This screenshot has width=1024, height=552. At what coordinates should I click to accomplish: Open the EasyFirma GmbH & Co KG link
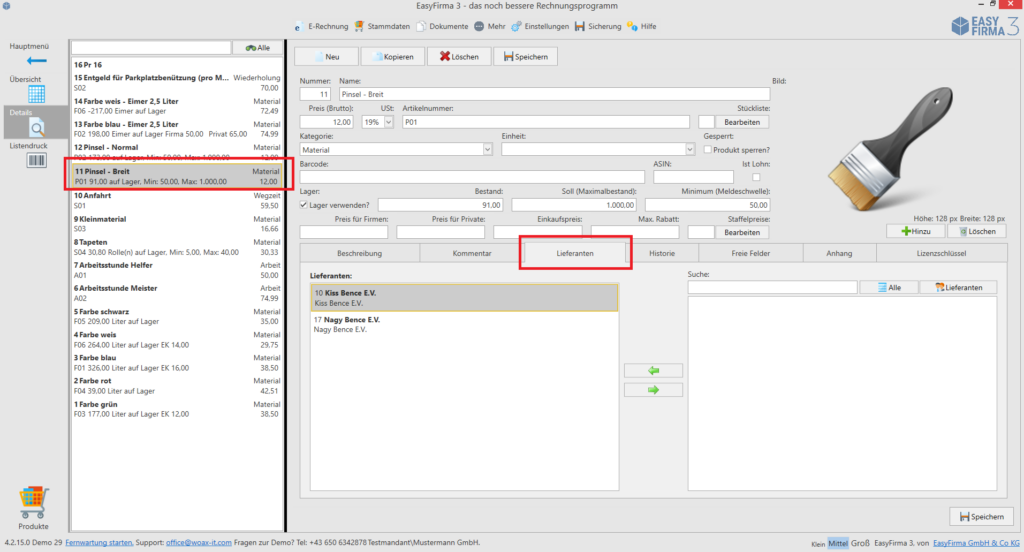(x=976, y=543)
